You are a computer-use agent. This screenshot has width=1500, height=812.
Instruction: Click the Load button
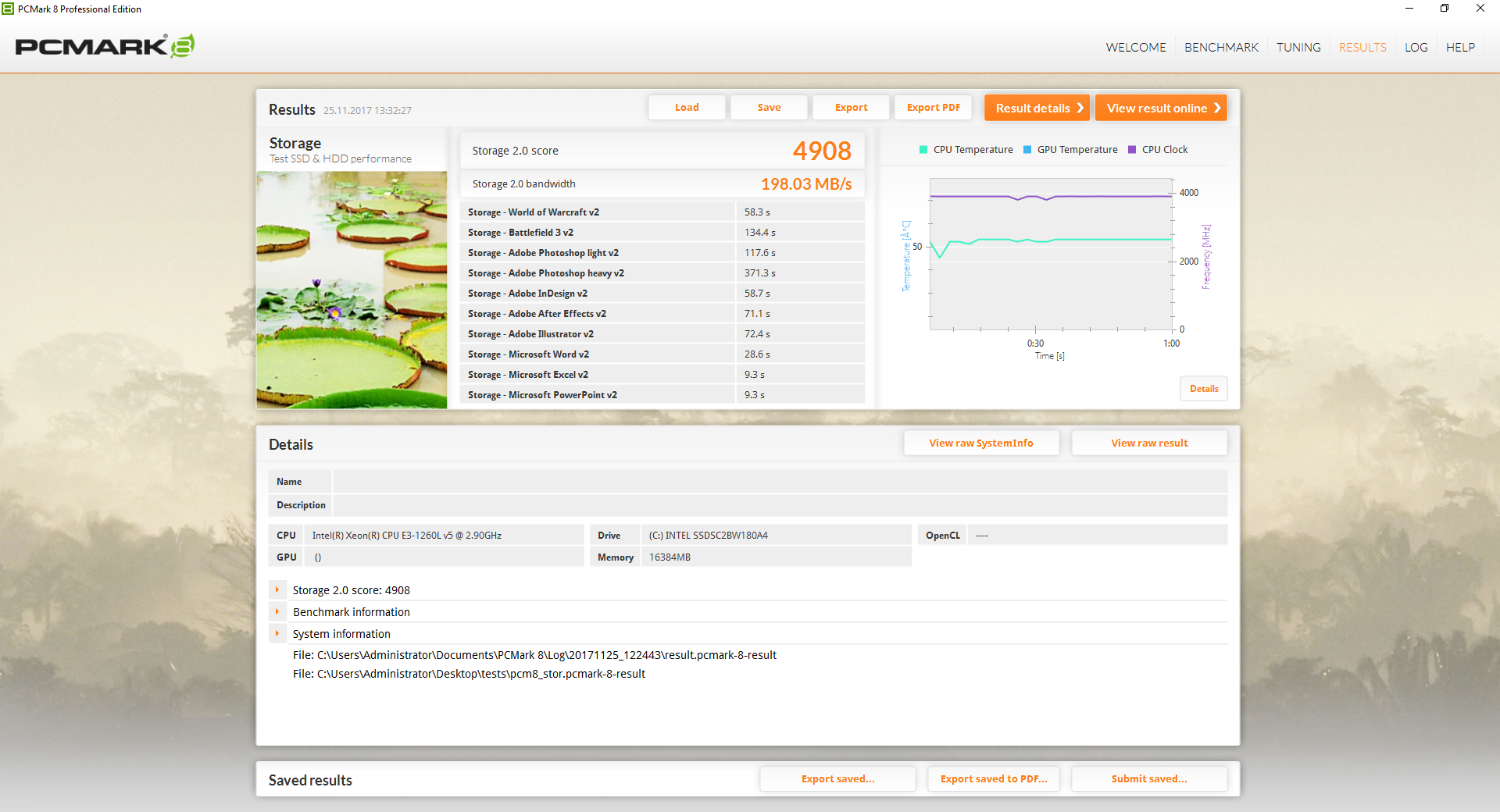[x=687, y=108]
